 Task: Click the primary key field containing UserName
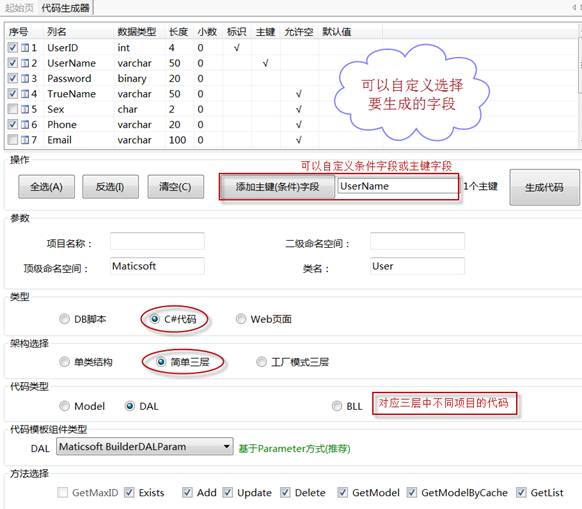point(398,186)
